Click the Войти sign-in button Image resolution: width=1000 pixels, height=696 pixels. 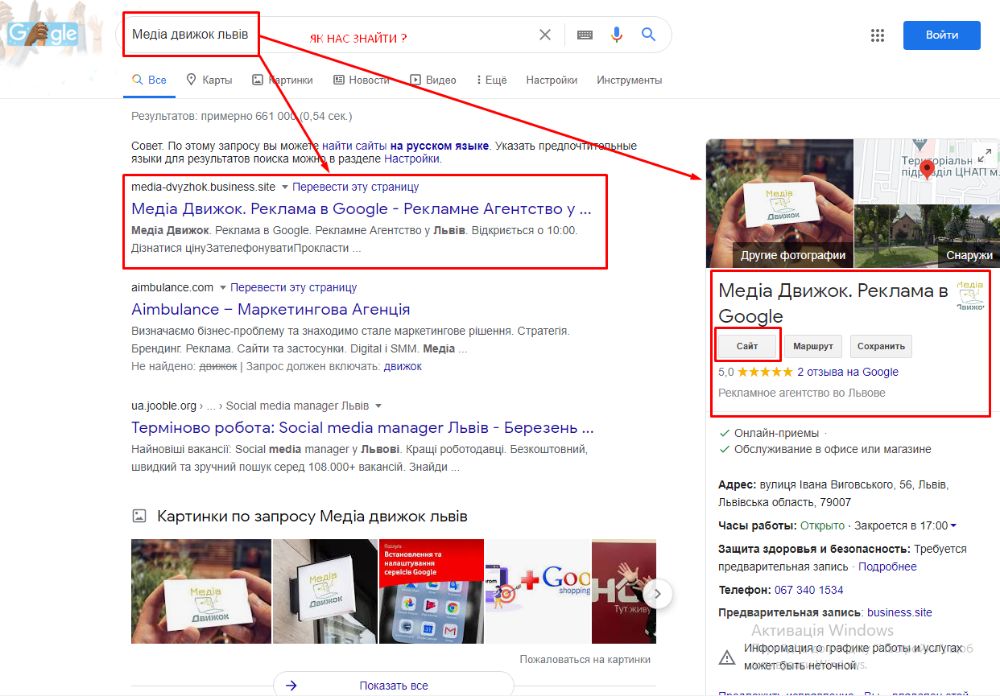click(941, 35)
